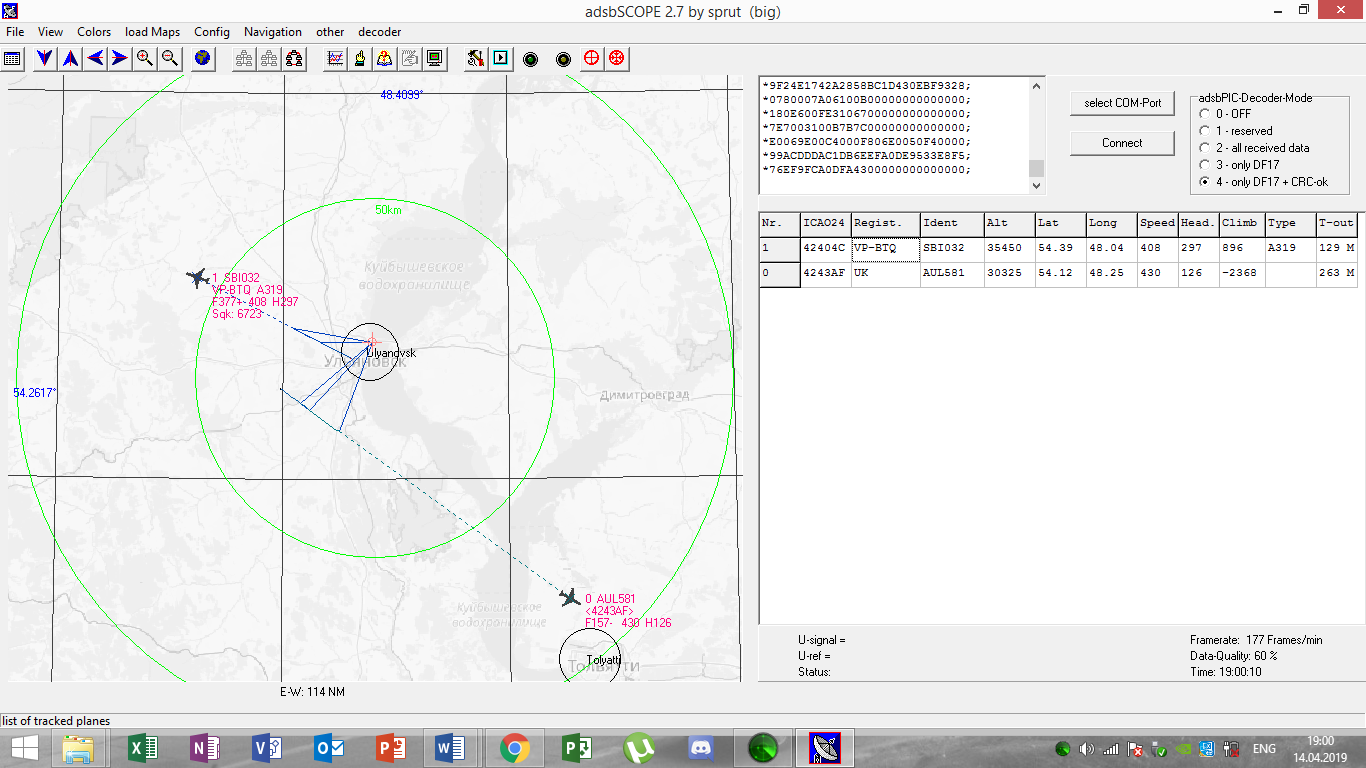Click the zoom out magnifier icon
The width and height of the screenshot is (1366, 768).
pyautogui.click(x=170, y=58)
